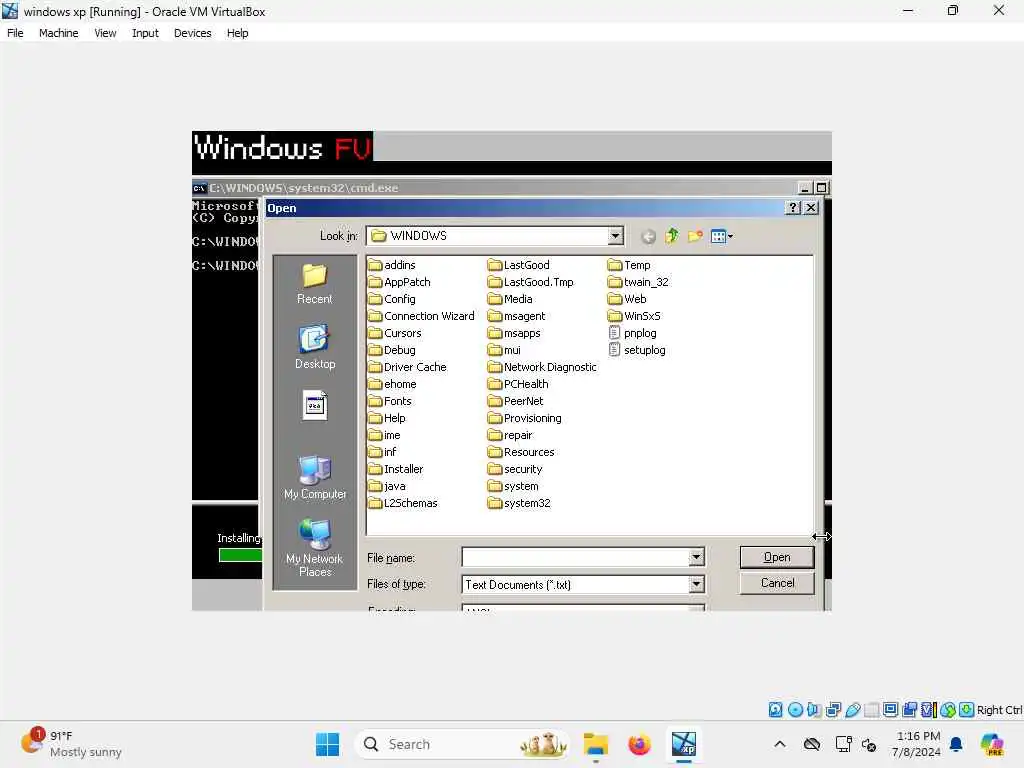Click the Cancel button
Viewport: 1024px width, 768px height.
[x=776, y=583]
